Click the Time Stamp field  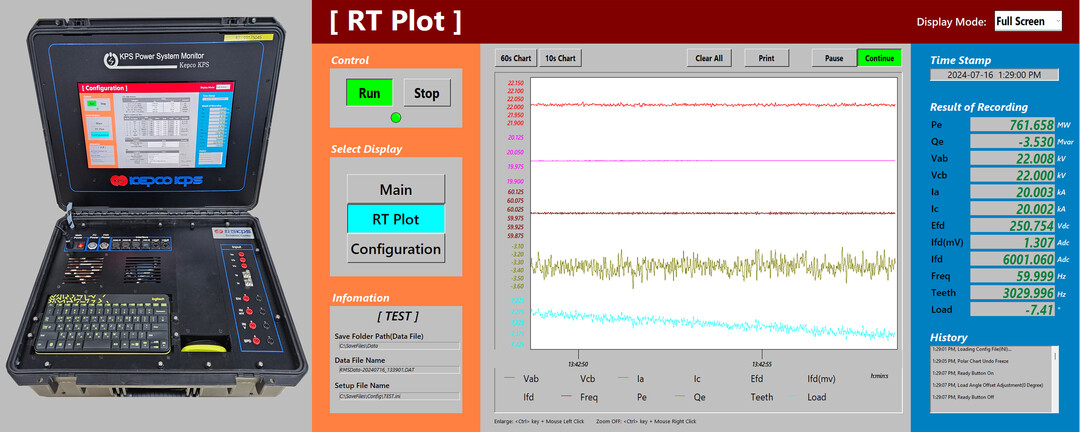[994, 75]
